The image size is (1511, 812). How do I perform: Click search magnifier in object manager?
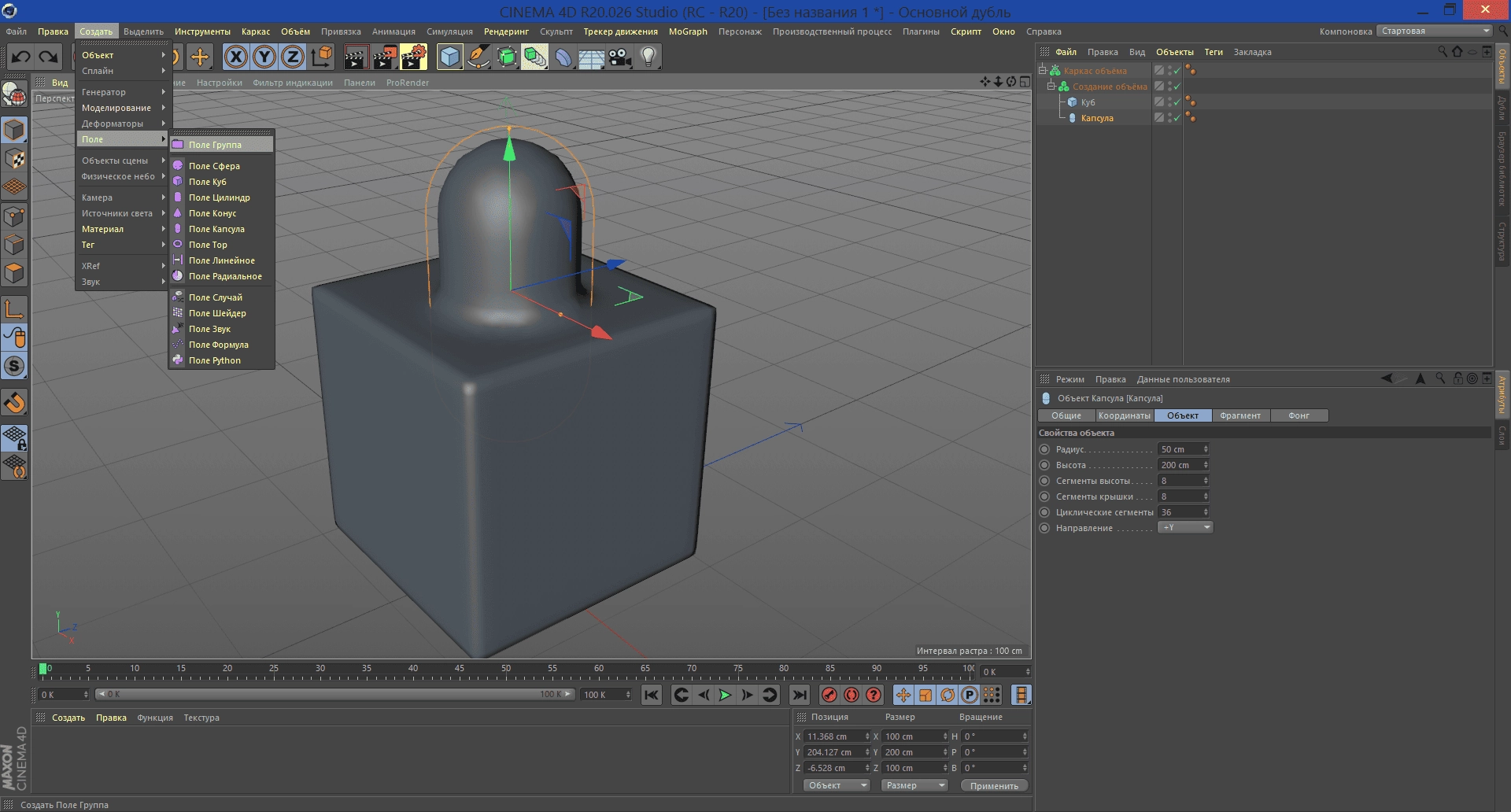[1442, 52]
